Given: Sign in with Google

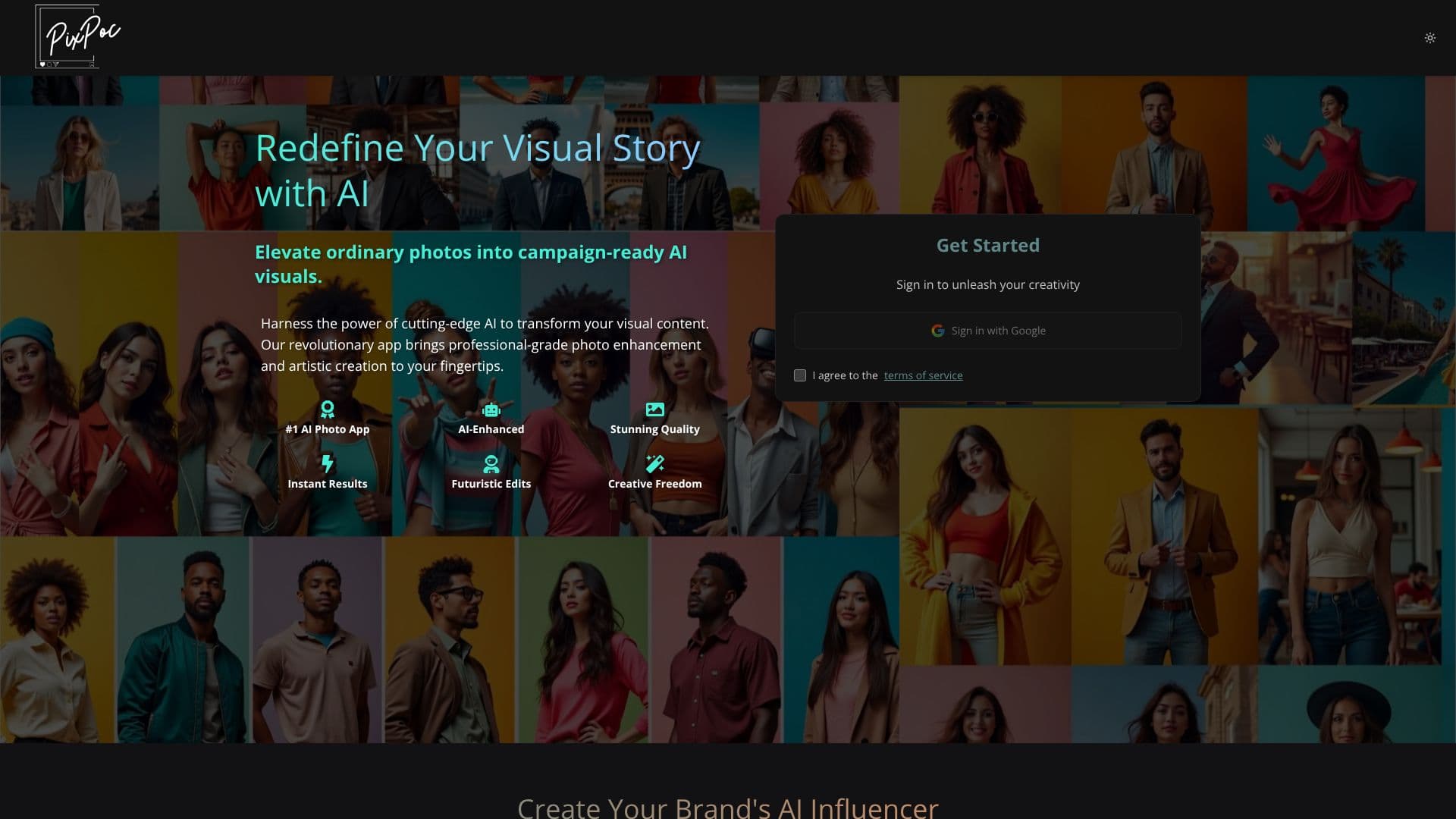Looking at the screenshot, I should tap(987, 331).
